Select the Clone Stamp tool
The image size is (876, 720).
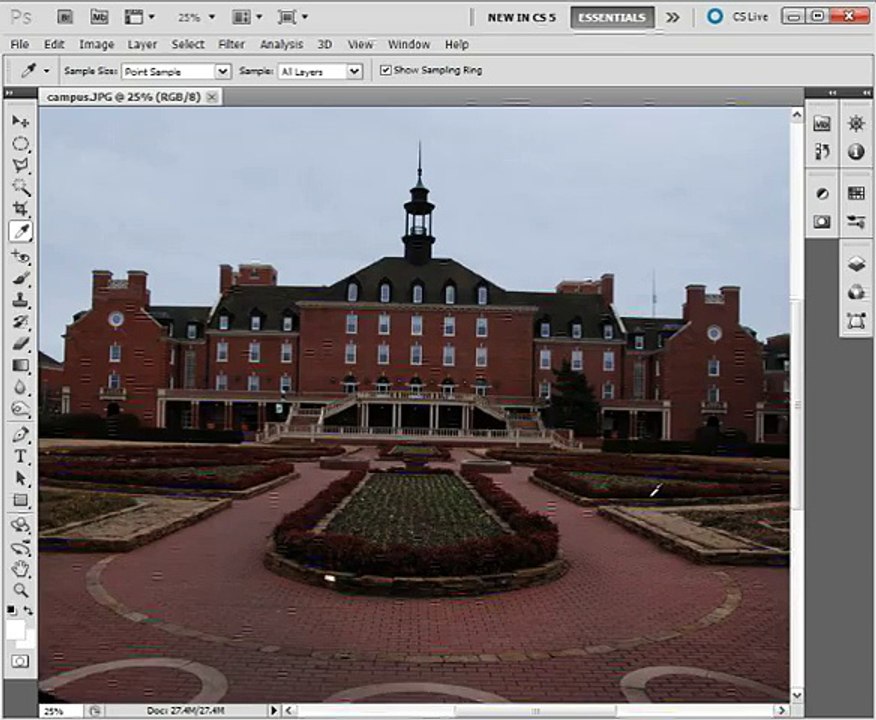pyautogui.click(x=21, y=300)
